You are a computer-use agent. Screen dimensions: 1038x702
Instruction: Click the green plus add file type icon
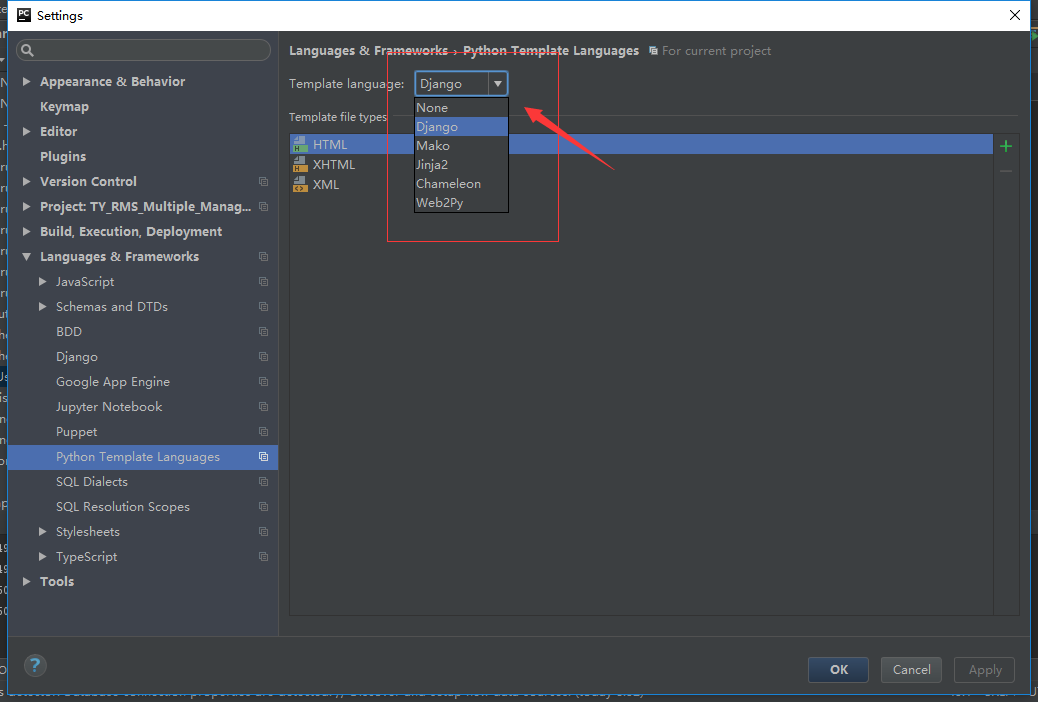pos(1006,146)
